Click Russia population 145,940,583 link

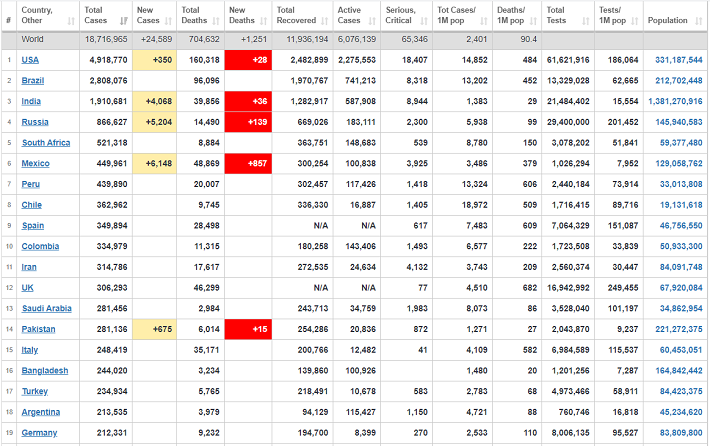click(x=679, y=122)
